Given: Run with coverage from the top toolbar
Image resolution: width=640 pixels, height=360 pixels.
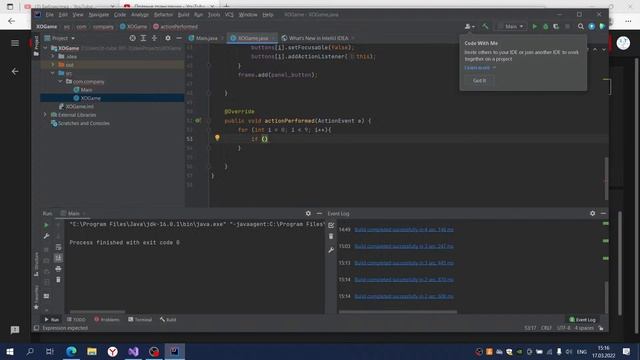Looking at the screenshot, I should tap(556, 27).
